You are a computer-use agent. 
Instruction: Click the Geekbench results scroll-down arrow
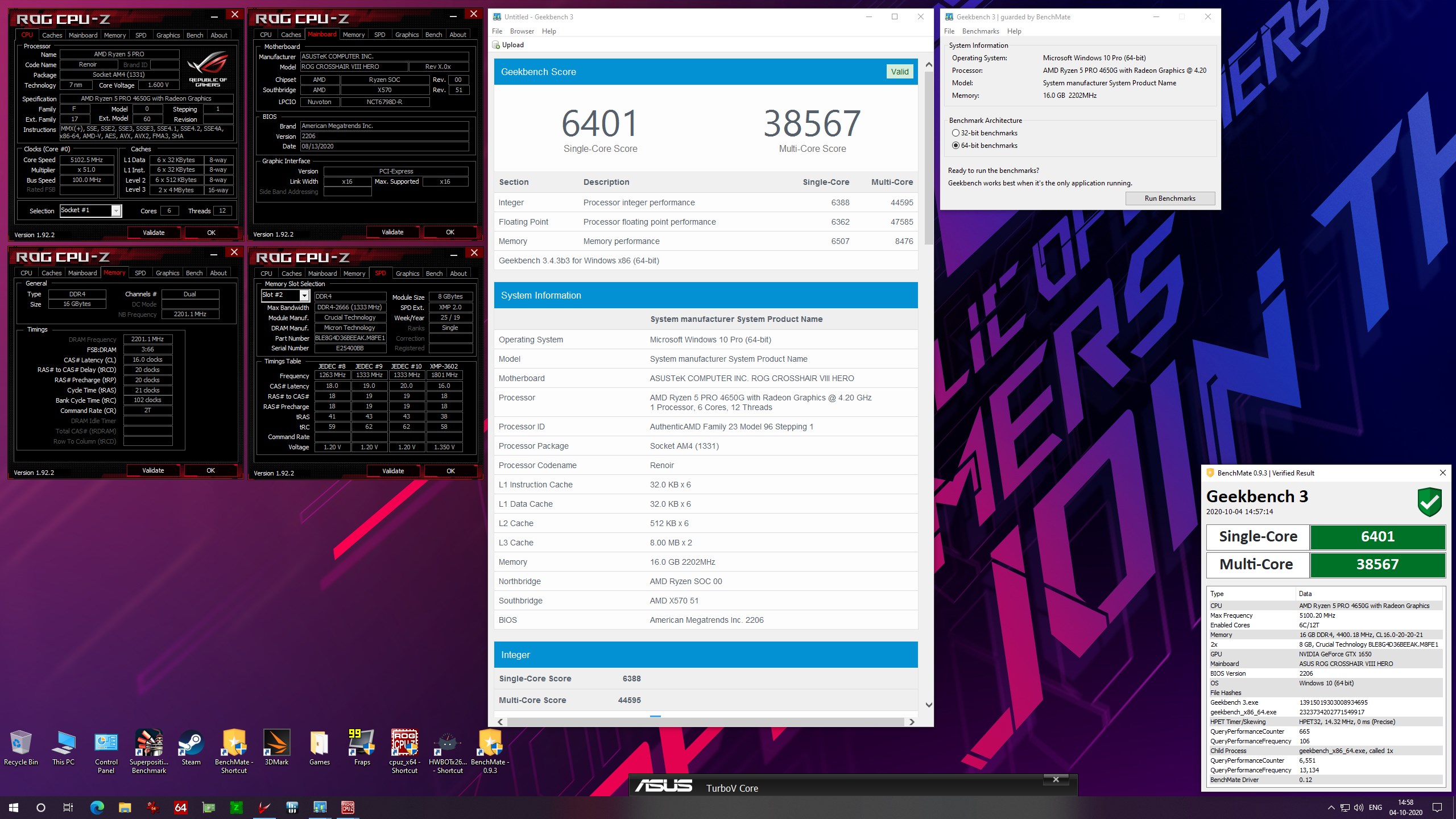click(x=929, y=705)
